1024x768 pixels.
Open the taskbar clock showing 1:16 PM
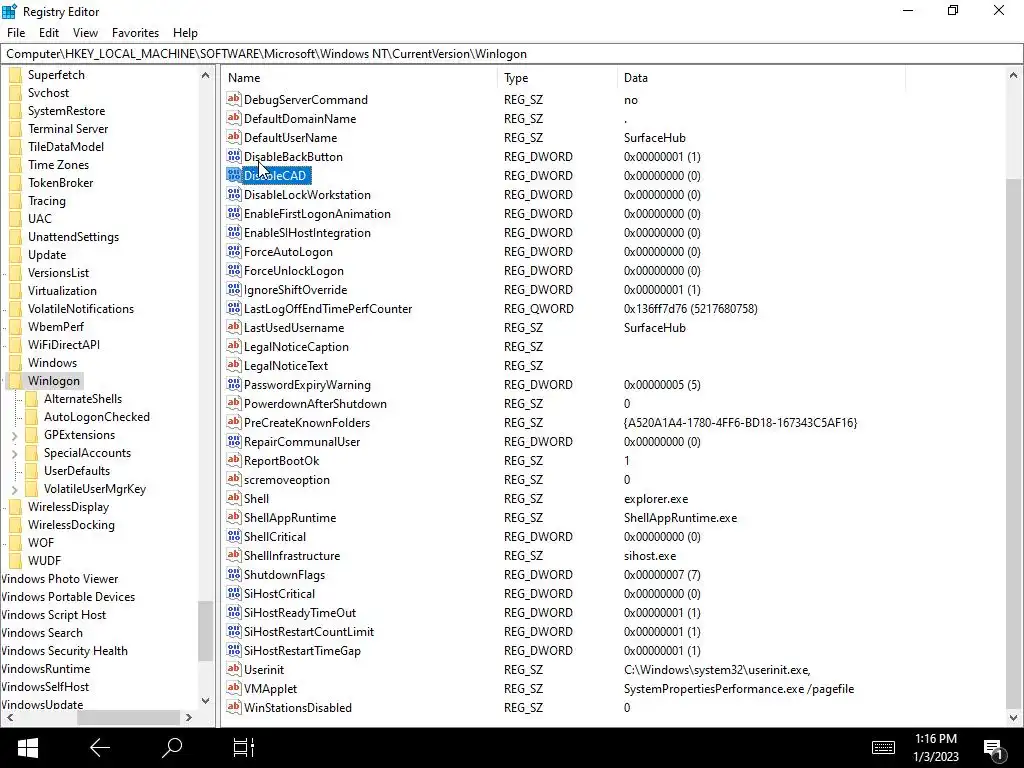(x=936, y=747)
